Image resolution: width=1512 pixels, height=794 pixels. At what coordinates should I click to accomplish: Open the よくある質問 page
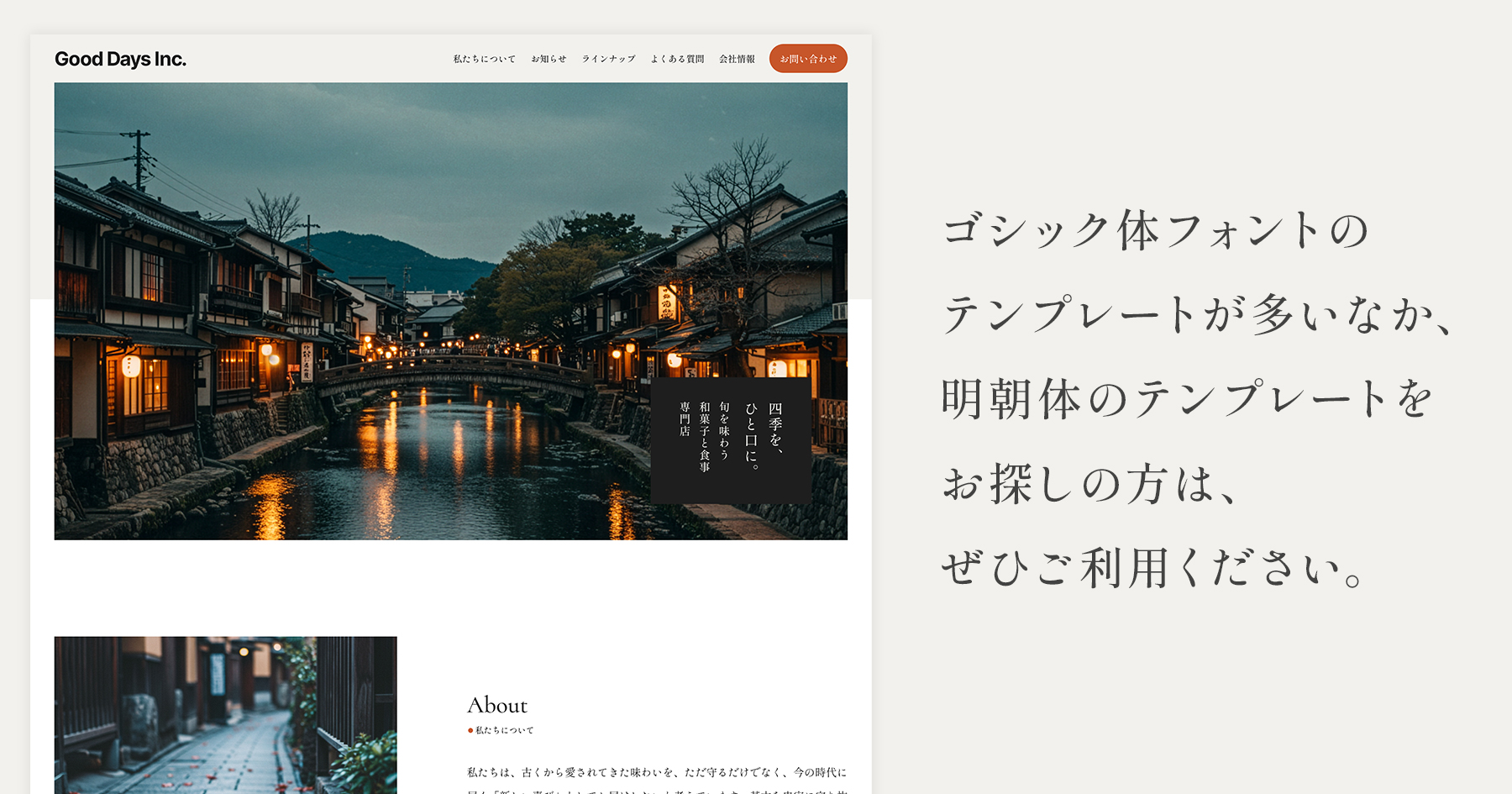[677, 59]
